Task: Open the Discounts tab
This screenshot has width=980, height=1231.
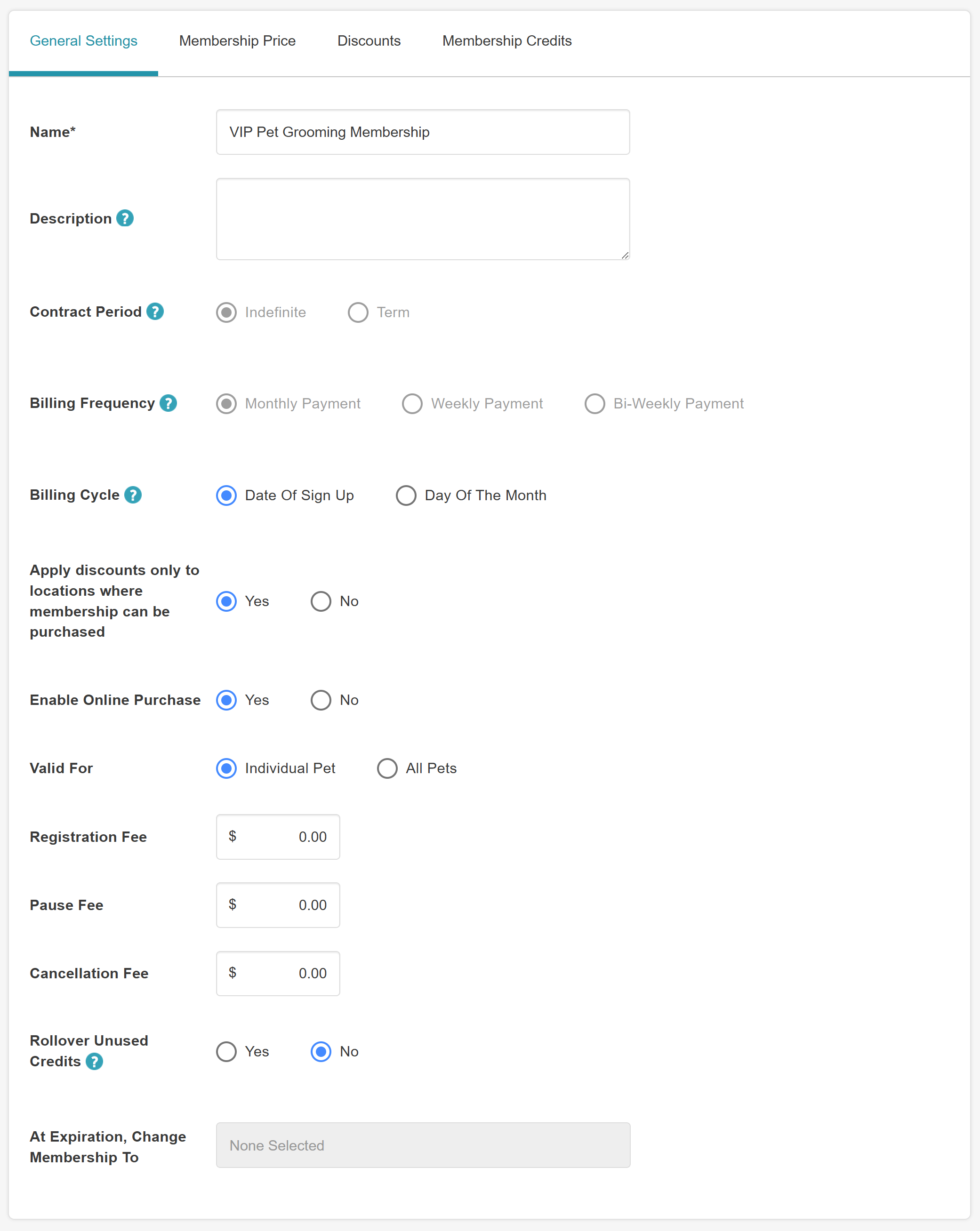Action: click(369, 41)
